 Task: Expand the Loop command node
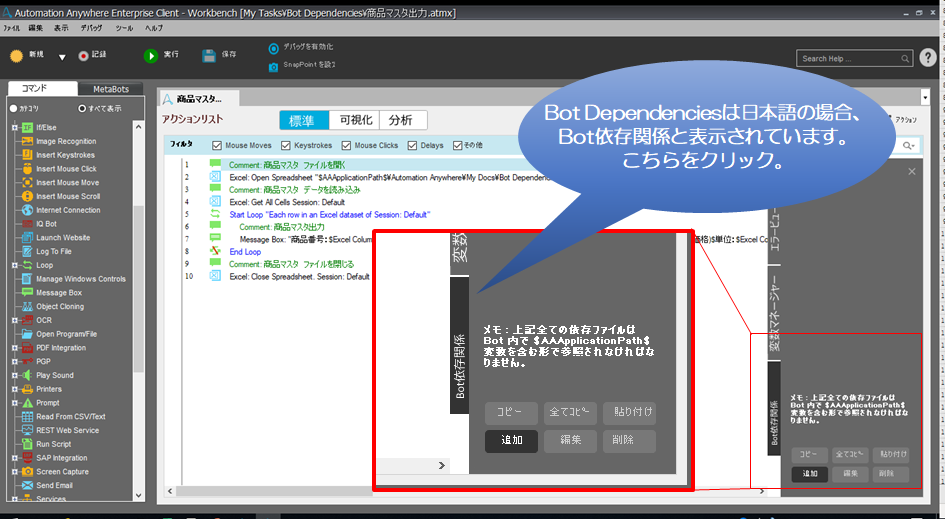tap(15, 265)
